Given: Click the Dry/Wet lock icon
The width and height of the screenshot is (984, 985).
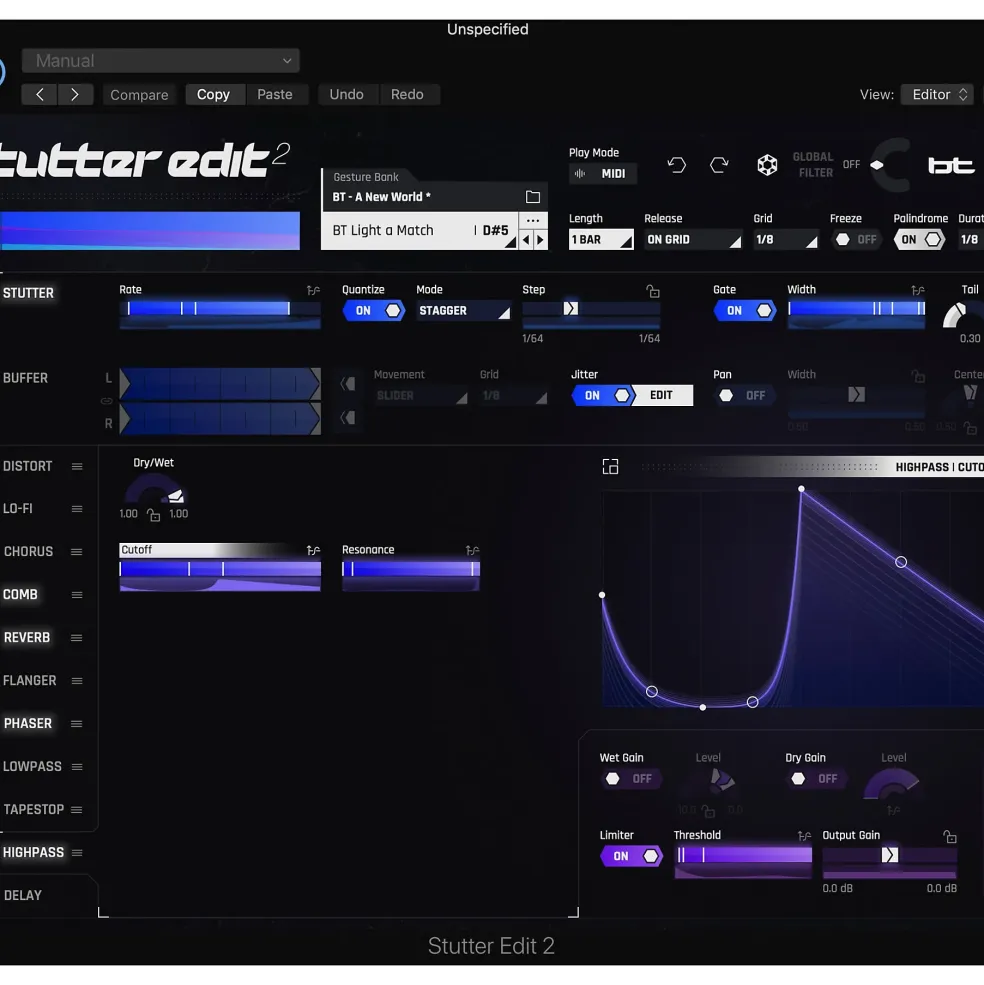Looking at the screenshot, I should pos(153,515).
